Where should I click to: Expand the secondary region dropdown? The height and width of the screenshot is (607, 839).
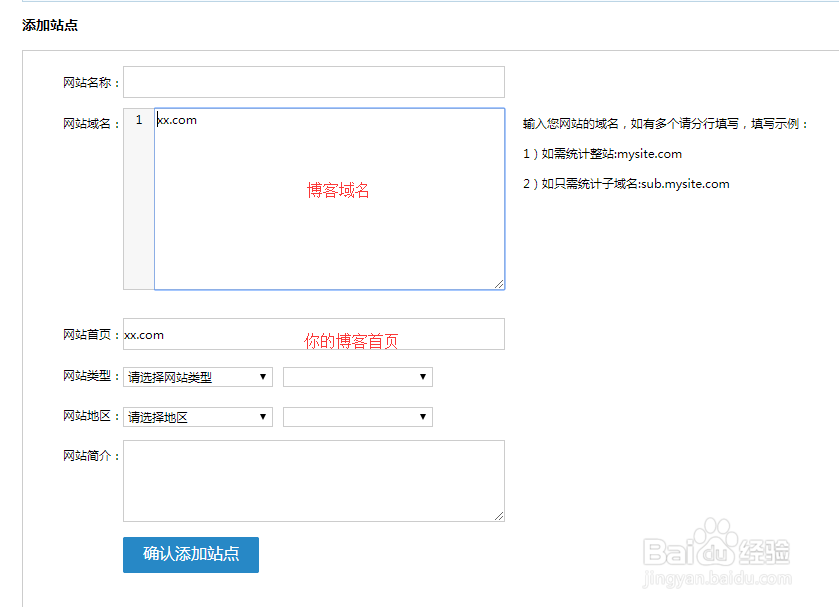357,417
